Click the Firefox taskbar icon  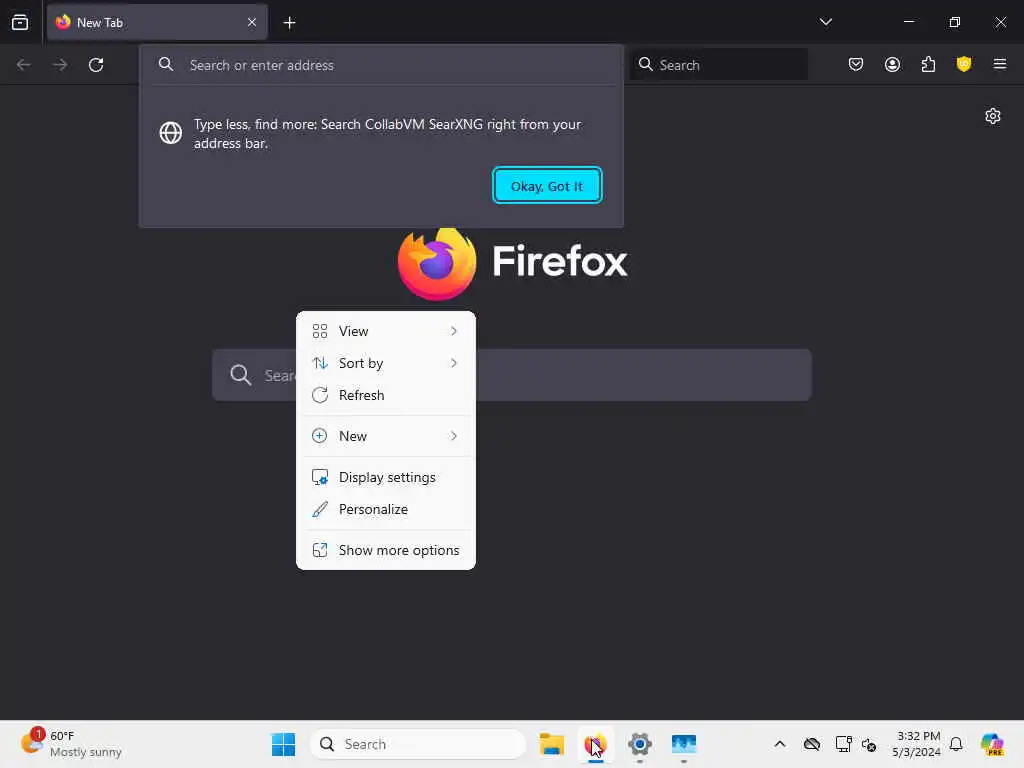[596, 744]
